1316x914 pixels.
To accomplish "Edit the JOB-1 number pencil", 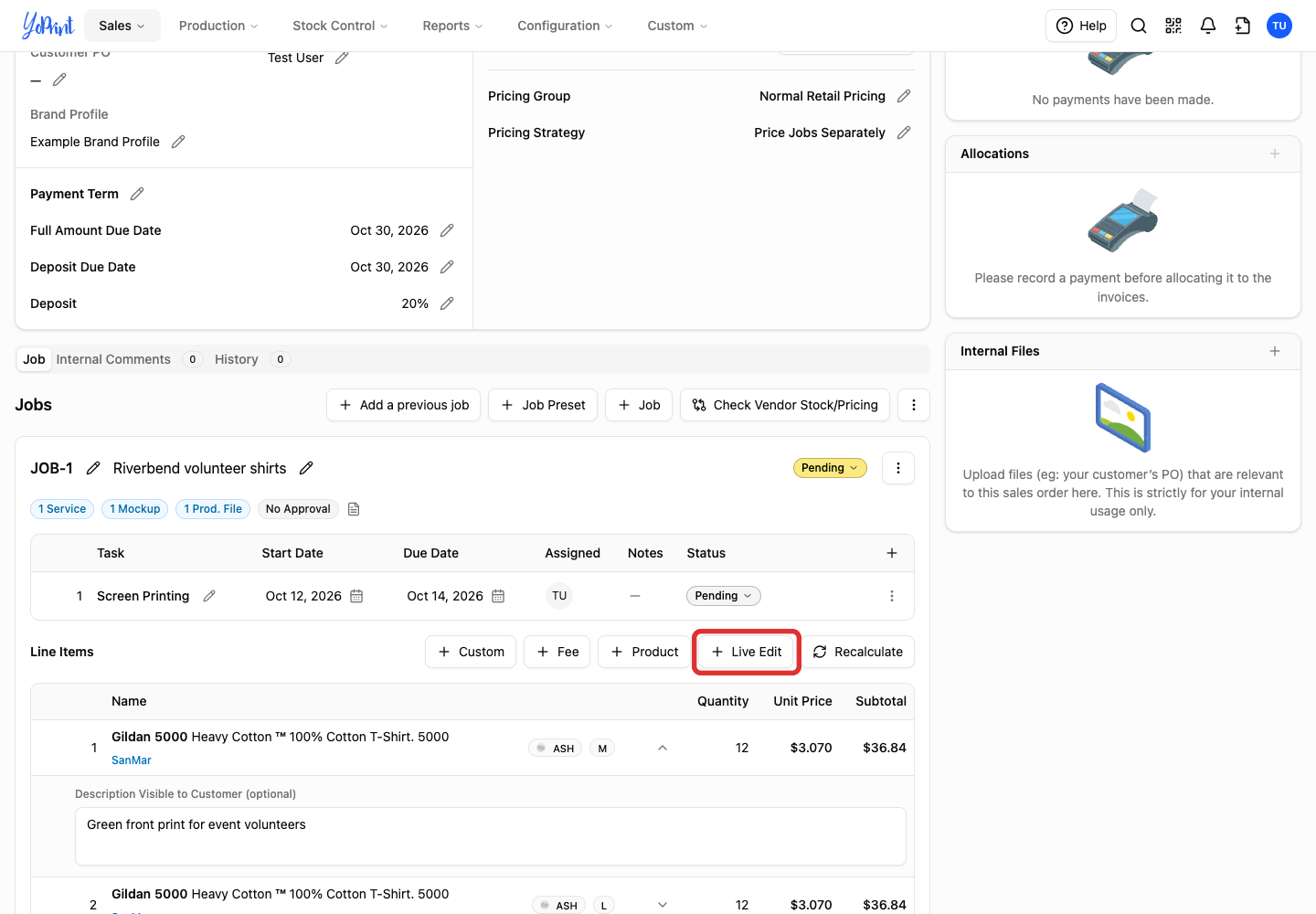I will [93, 468].
